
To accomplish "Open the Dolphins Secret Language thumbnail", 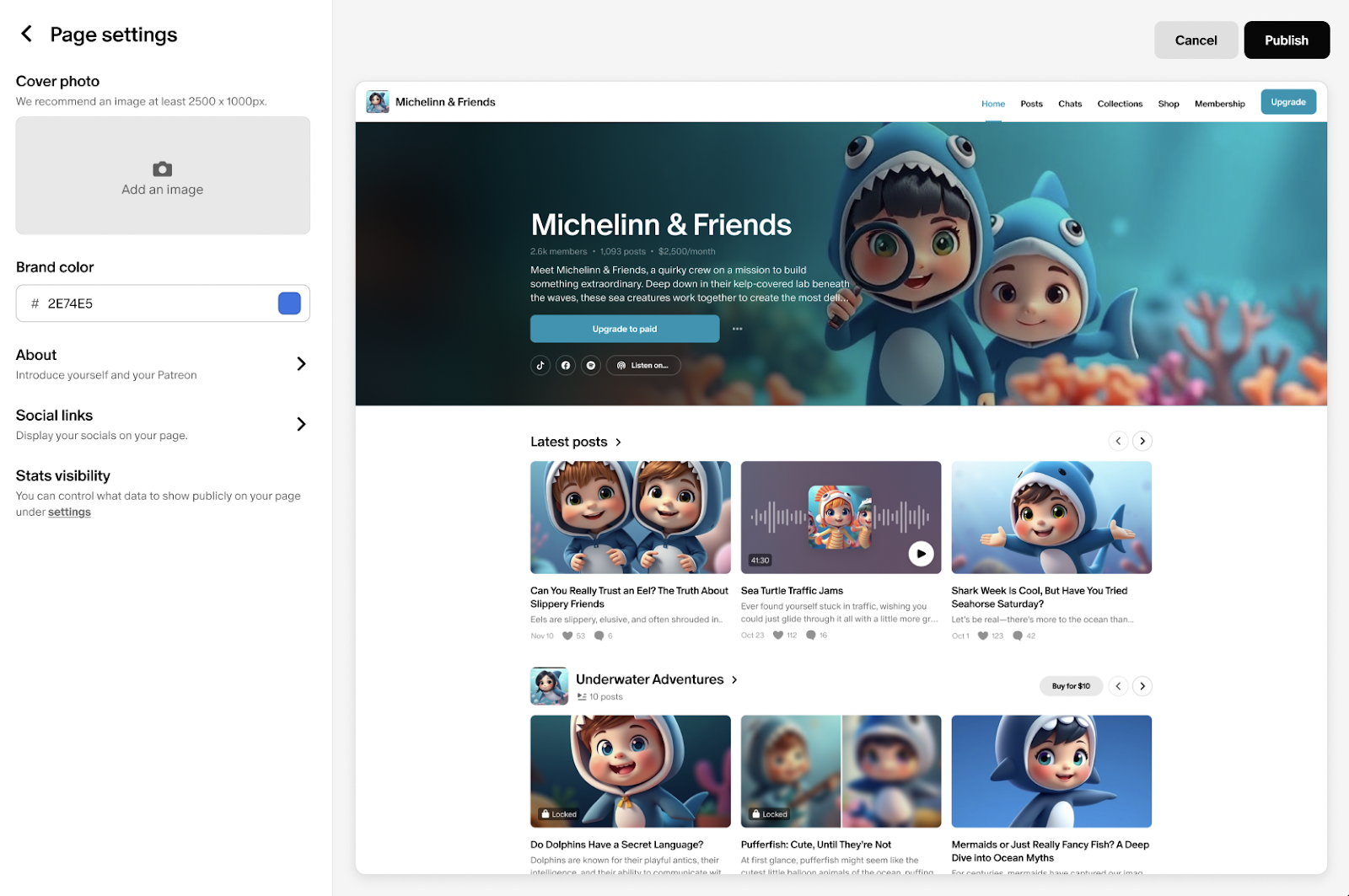I will click(x=631, y=771).
